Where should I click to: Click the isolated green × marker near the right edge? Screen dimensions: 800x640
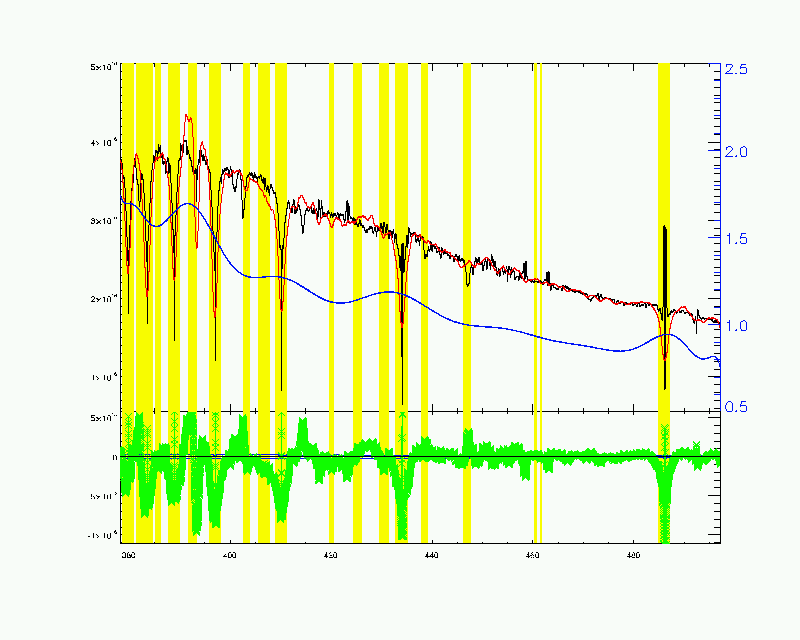click(696, 445)
